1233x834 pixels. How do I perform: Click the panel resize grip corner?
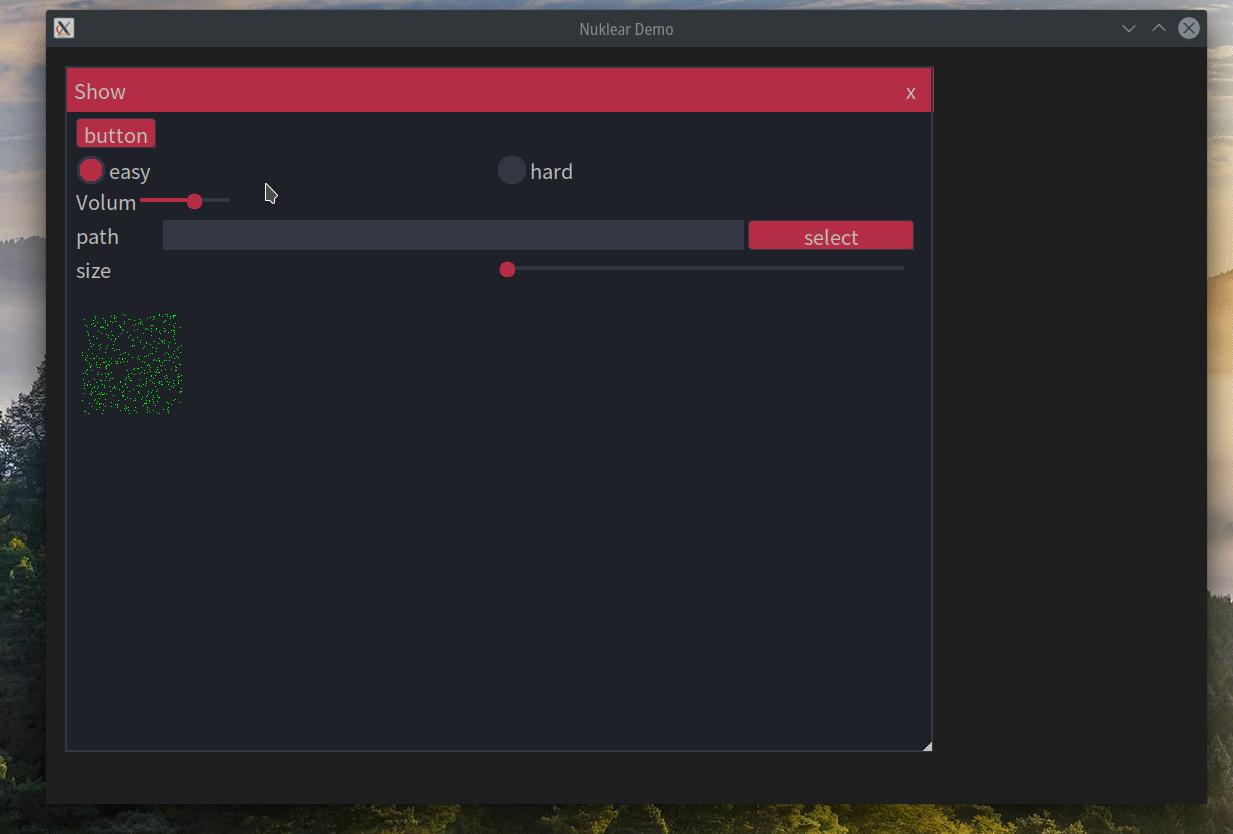(927, 745)
